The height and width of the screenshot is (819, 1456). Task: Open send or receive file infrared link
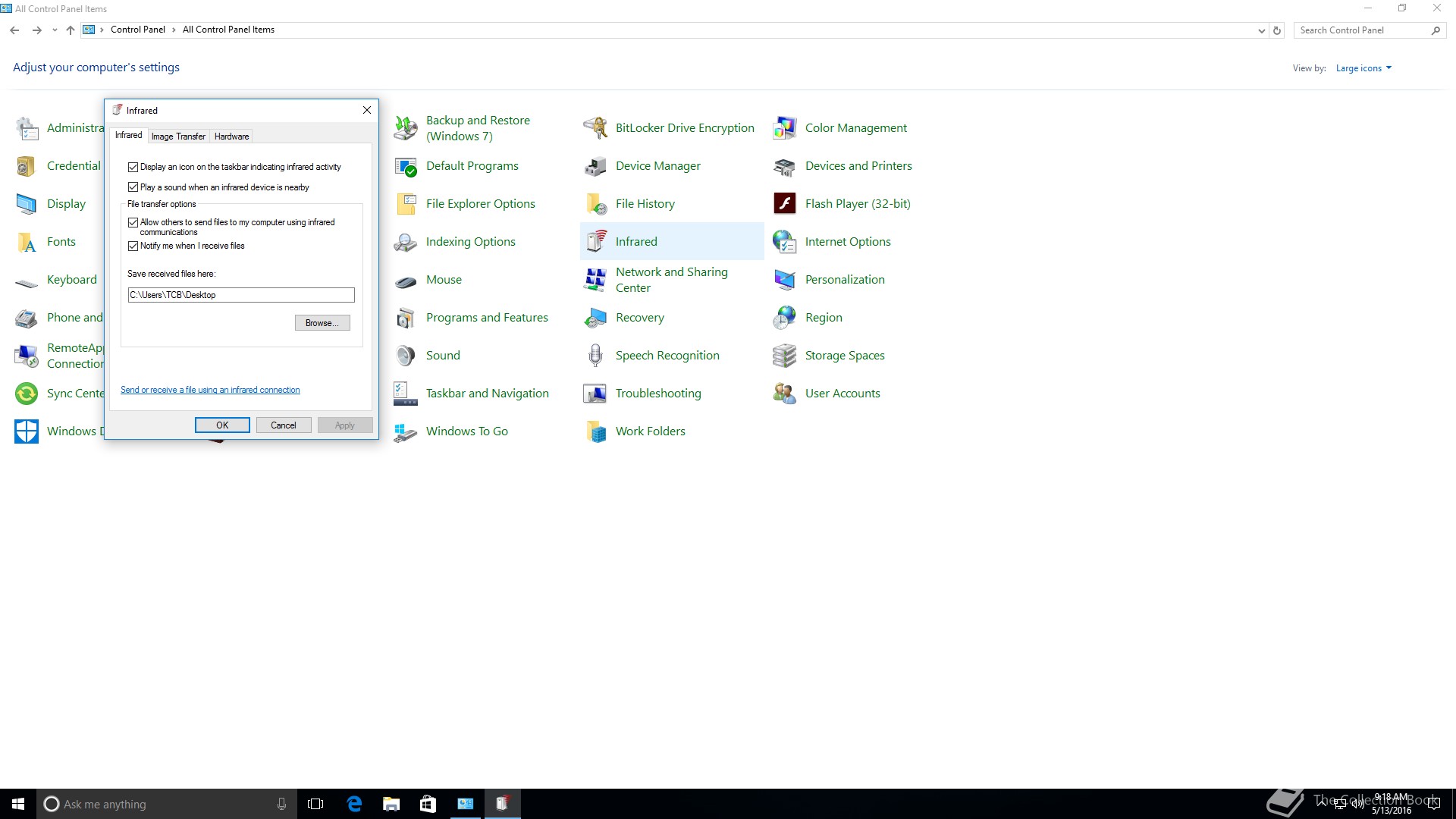coord(210,390)
